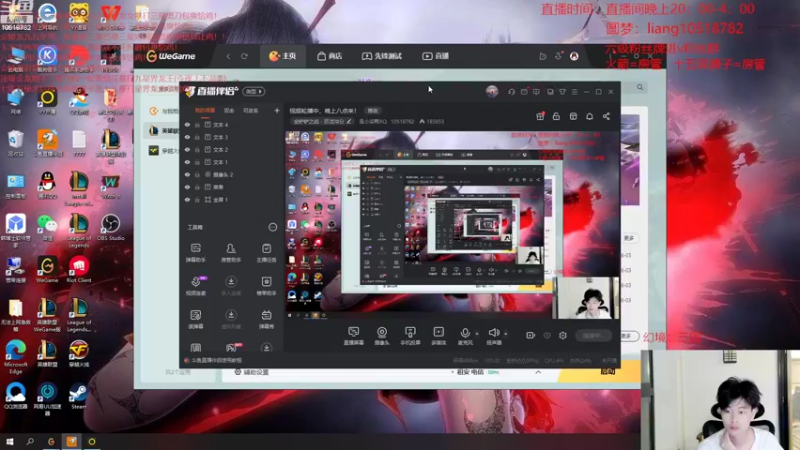Image resolution: width=800 pixels, height=450 pixels.
Task: Open the room manager assistant tool
Action: (x=231, y=253)
